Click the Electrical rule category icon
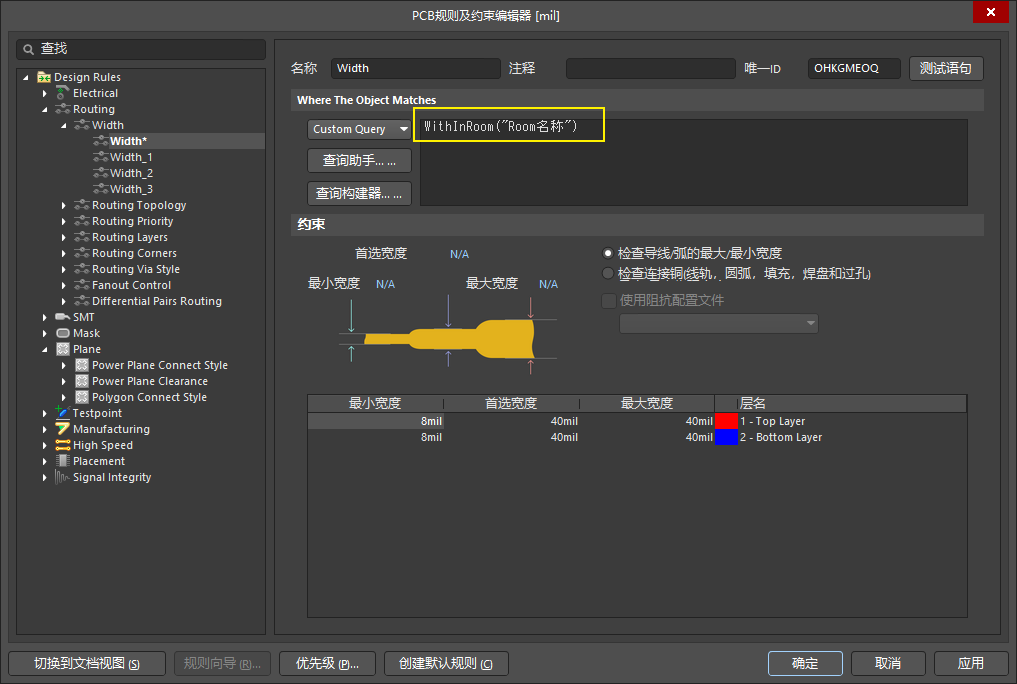Screen dimensions: 1017x684 [63, 93]
